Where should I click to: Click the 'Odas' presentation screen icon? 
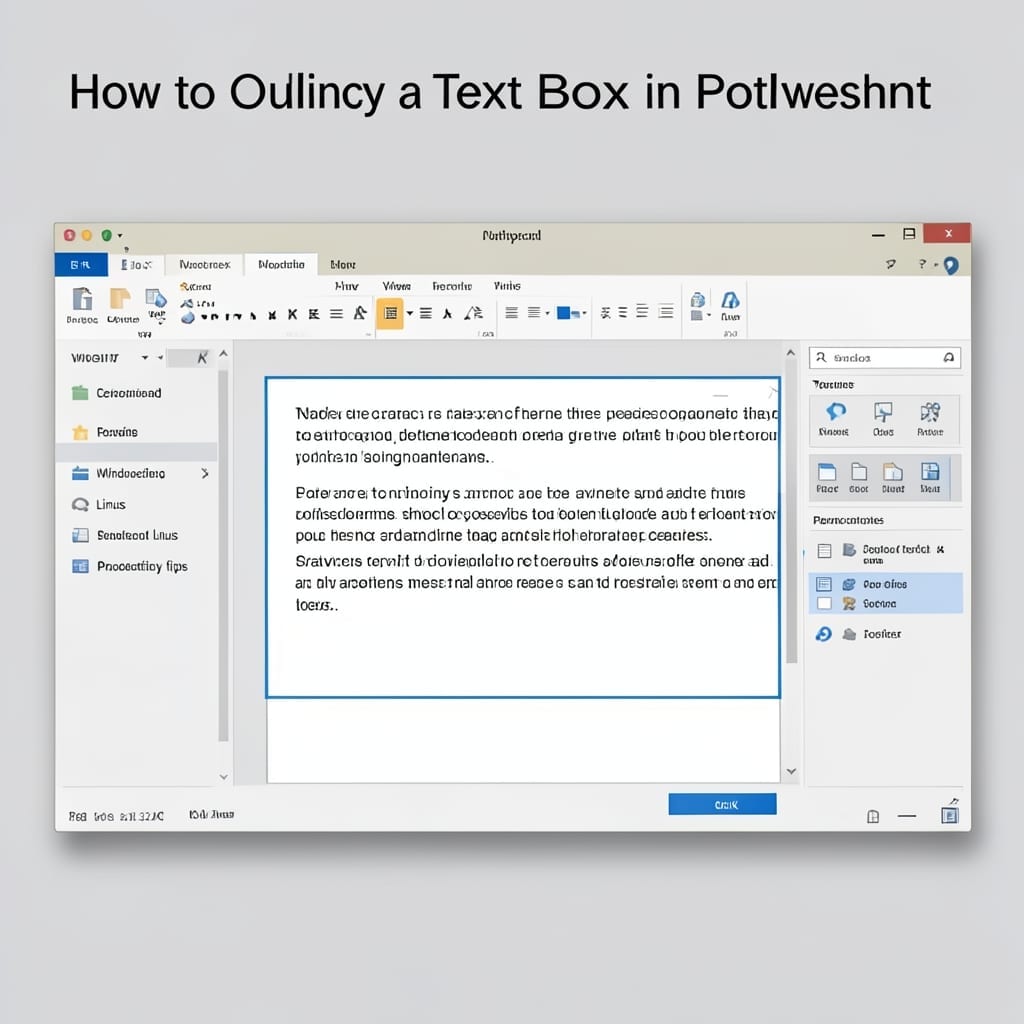click(x=883, y=412)
